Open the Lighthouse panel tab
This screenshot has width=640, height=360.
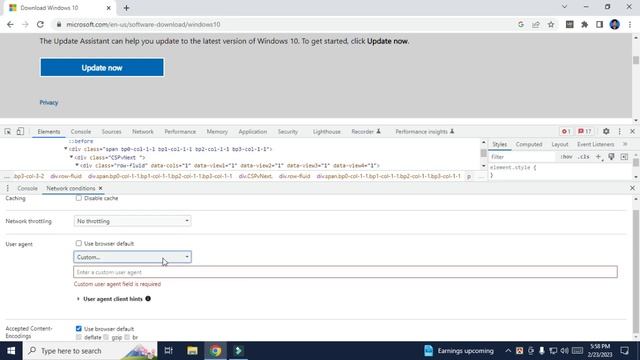click(327, 131)
